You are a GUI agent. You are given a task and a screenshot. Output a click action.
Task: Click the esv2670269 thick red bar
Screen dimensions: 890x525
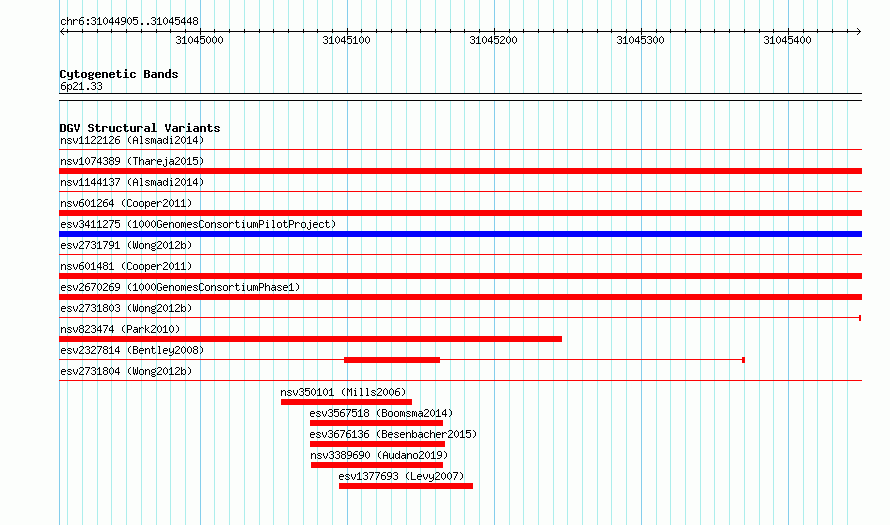coord(460,297)
